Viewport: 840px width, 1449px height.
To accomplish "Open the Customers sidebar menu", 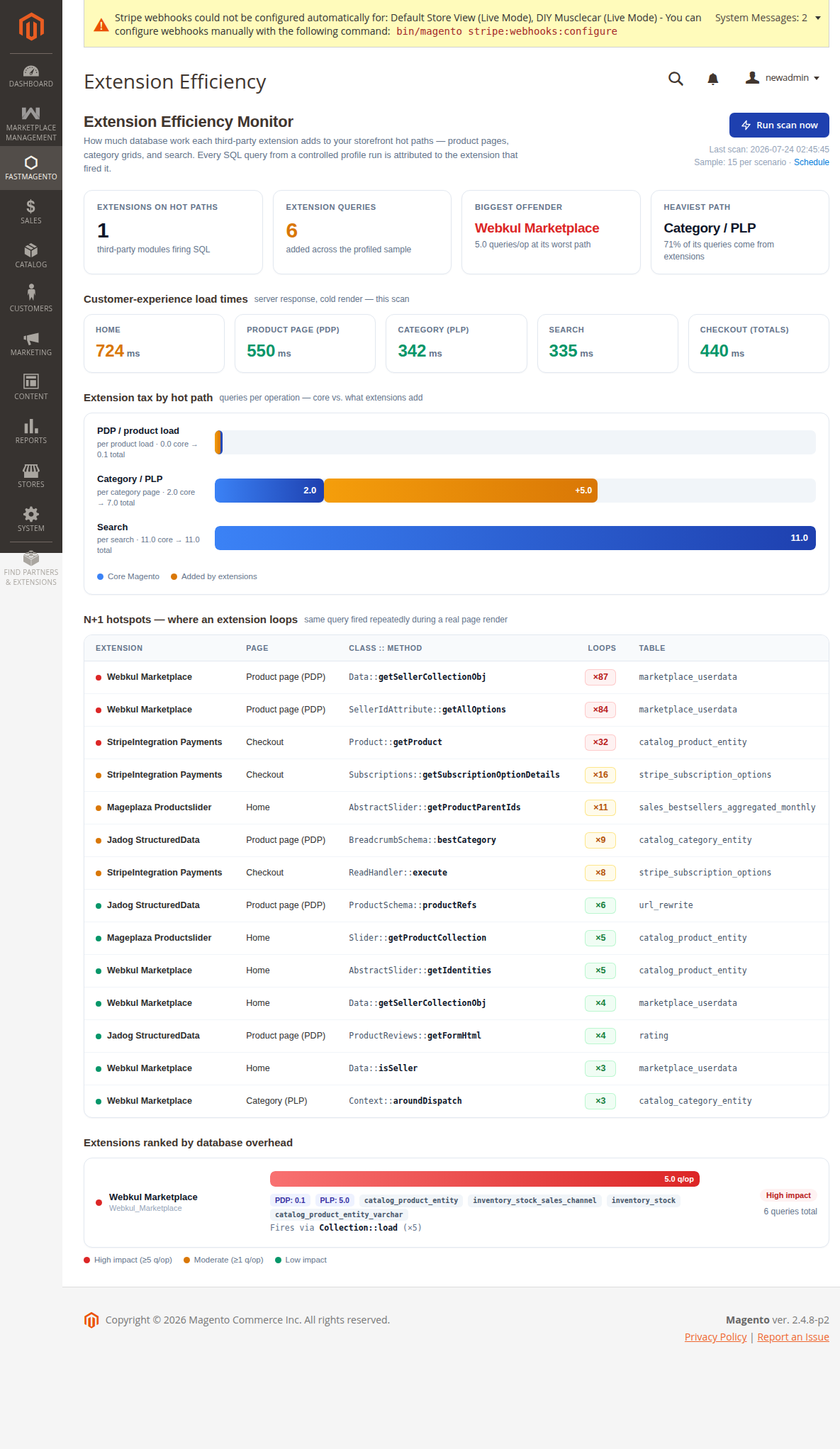I will pos(31,300).
